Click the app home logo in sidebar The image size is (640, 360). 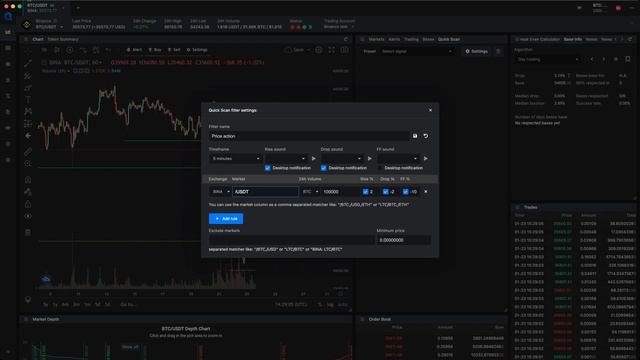[x=8, y=17]
